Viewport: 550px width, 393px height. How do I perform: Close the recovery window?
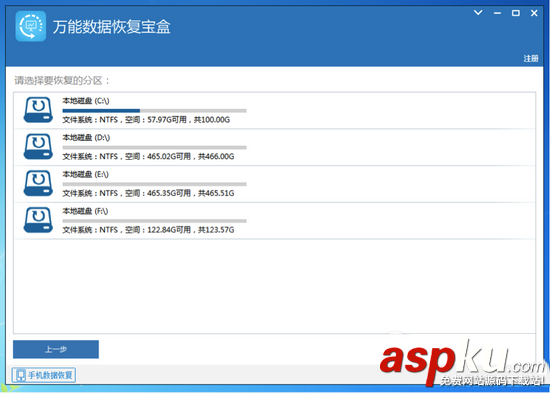coord(534,13)
